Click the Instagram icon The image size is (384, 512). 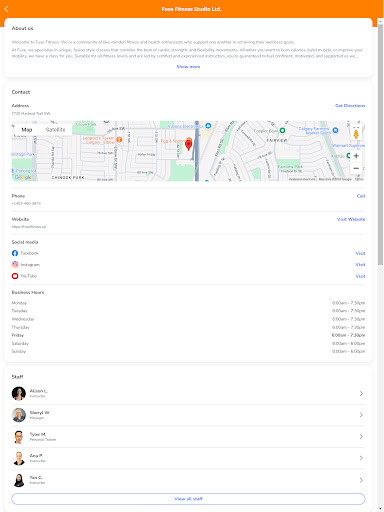pos(15,265)
